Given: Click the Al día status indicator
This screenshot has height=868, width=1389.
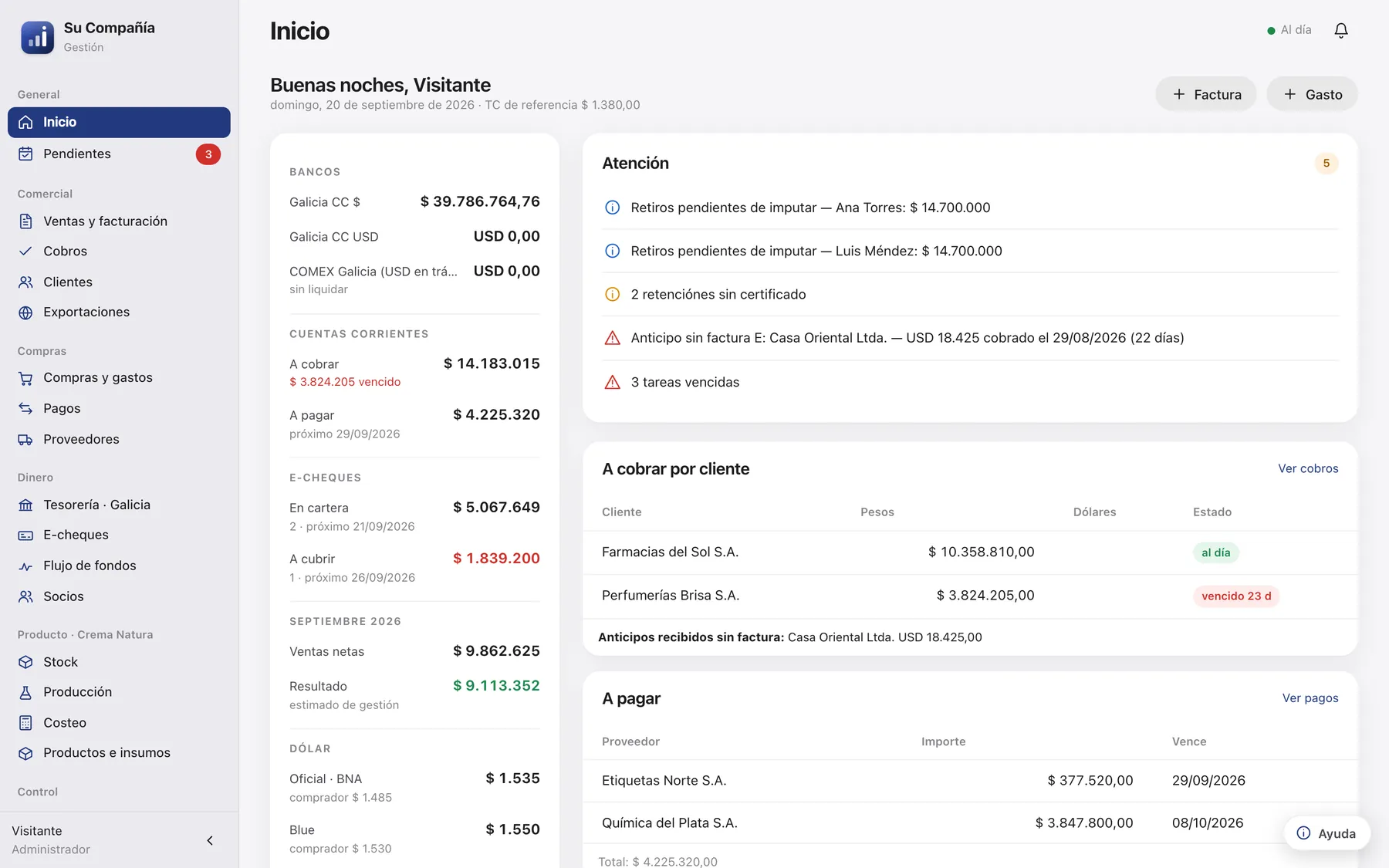Looking at the screenshot, I should 1289,30.
